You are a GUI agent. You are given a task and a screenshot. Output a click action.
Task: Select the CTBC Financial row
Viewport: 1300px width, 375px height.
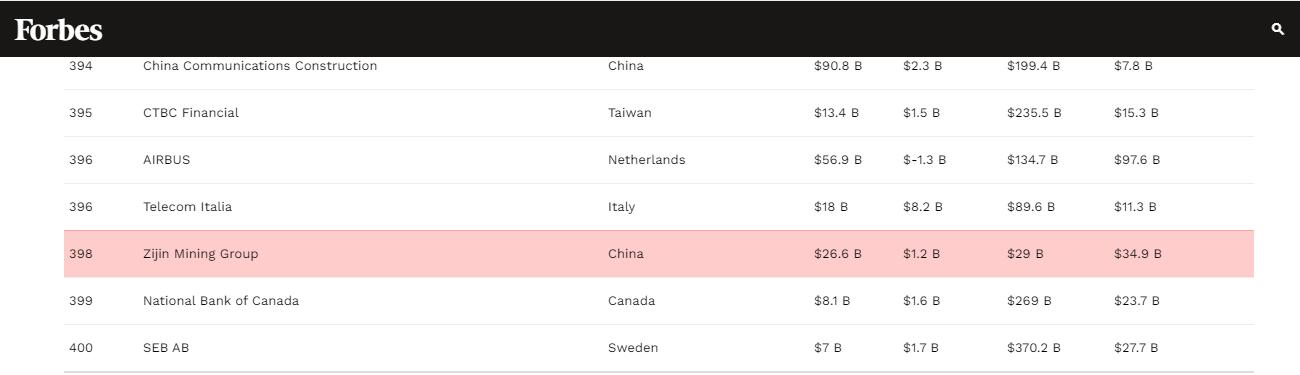pos(659,113)
